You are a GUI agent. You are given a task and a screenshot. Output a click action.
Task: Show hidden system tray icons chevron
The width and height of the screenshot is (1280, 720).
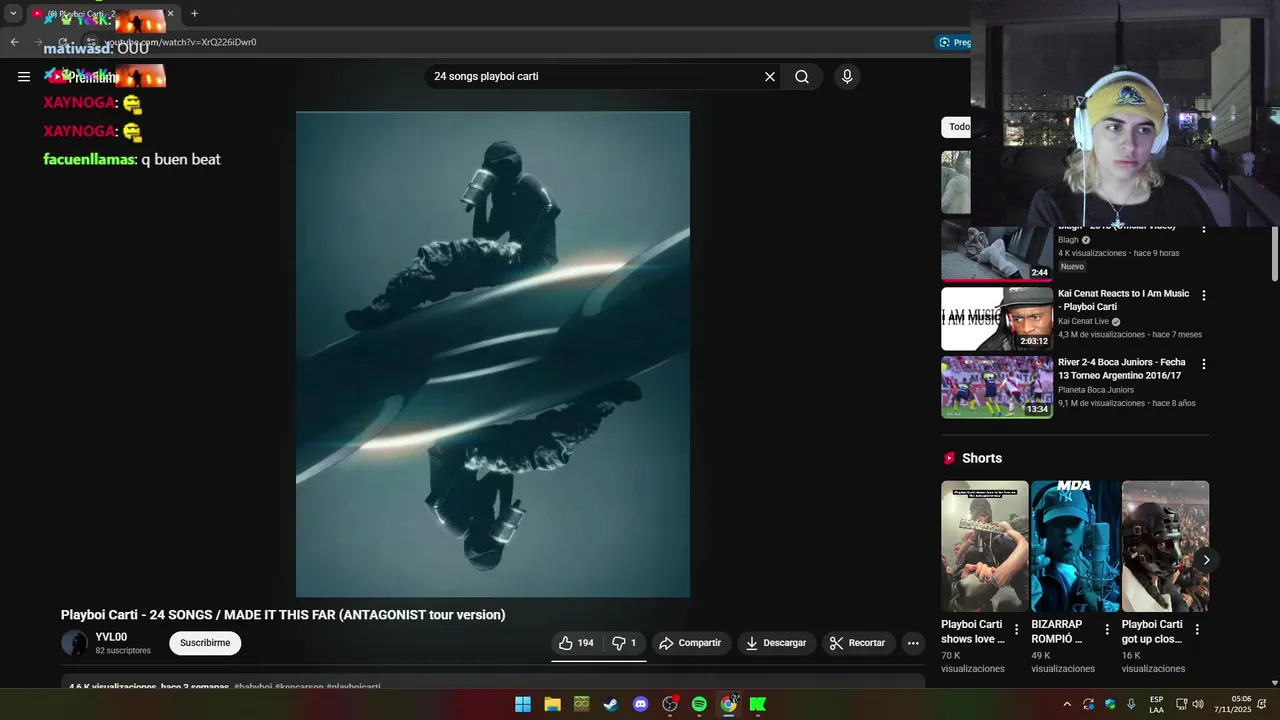coord(1067,704)
